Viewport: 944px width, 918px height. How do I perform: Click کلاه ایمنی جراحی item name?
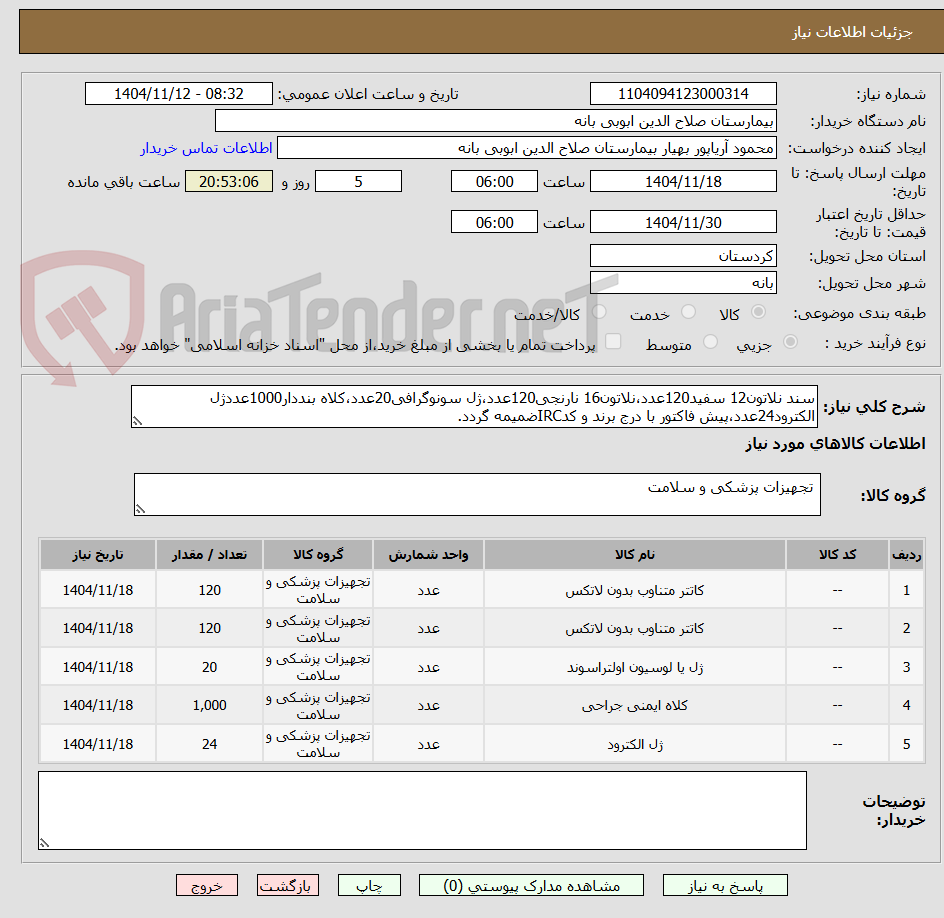pyautogui.click(x=635, y=706)
